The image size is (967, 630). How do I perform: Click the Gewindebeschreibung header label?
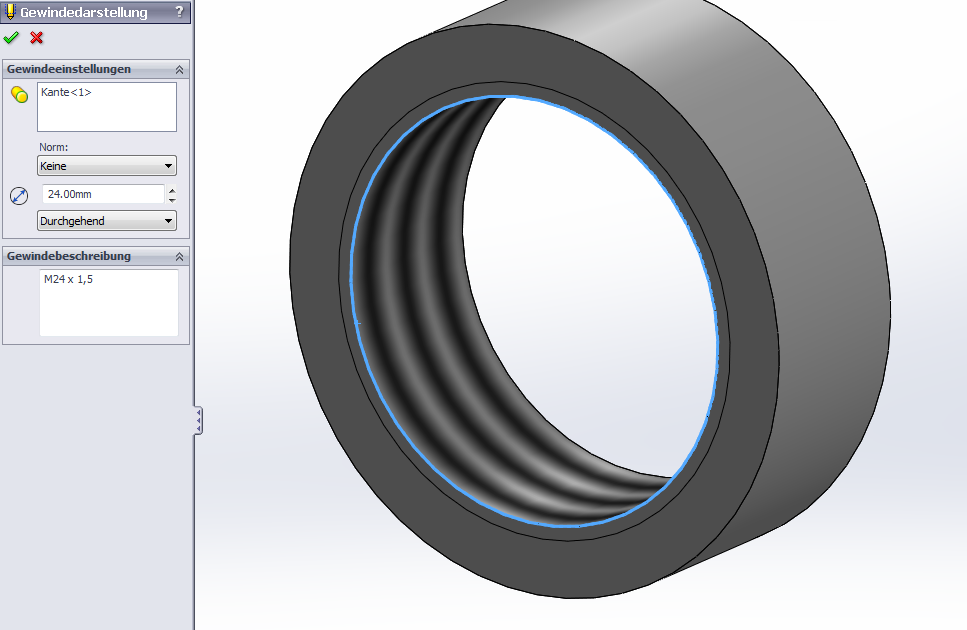[69, 256]
